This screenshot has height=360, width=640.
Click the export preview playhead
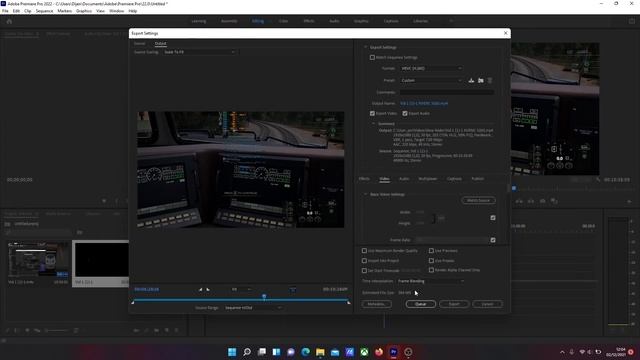click(x=264, y=296)
